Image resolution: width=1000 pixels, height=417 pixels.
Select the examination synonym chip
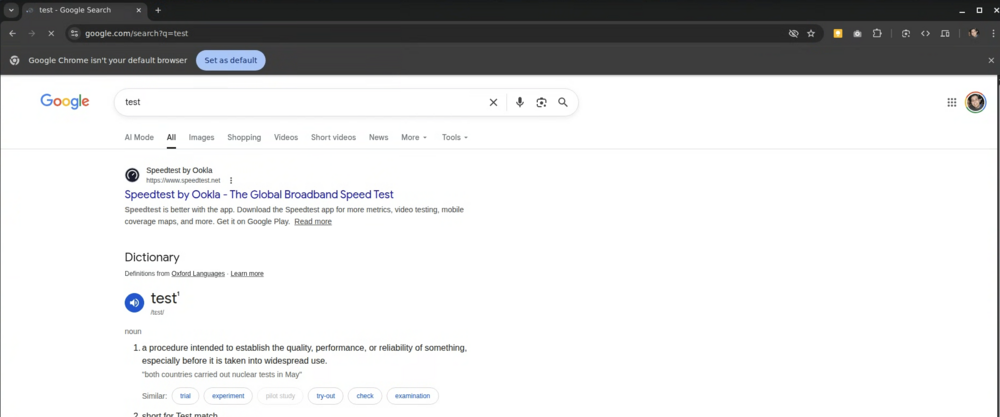pyautogui.click(x=413, y=396)
